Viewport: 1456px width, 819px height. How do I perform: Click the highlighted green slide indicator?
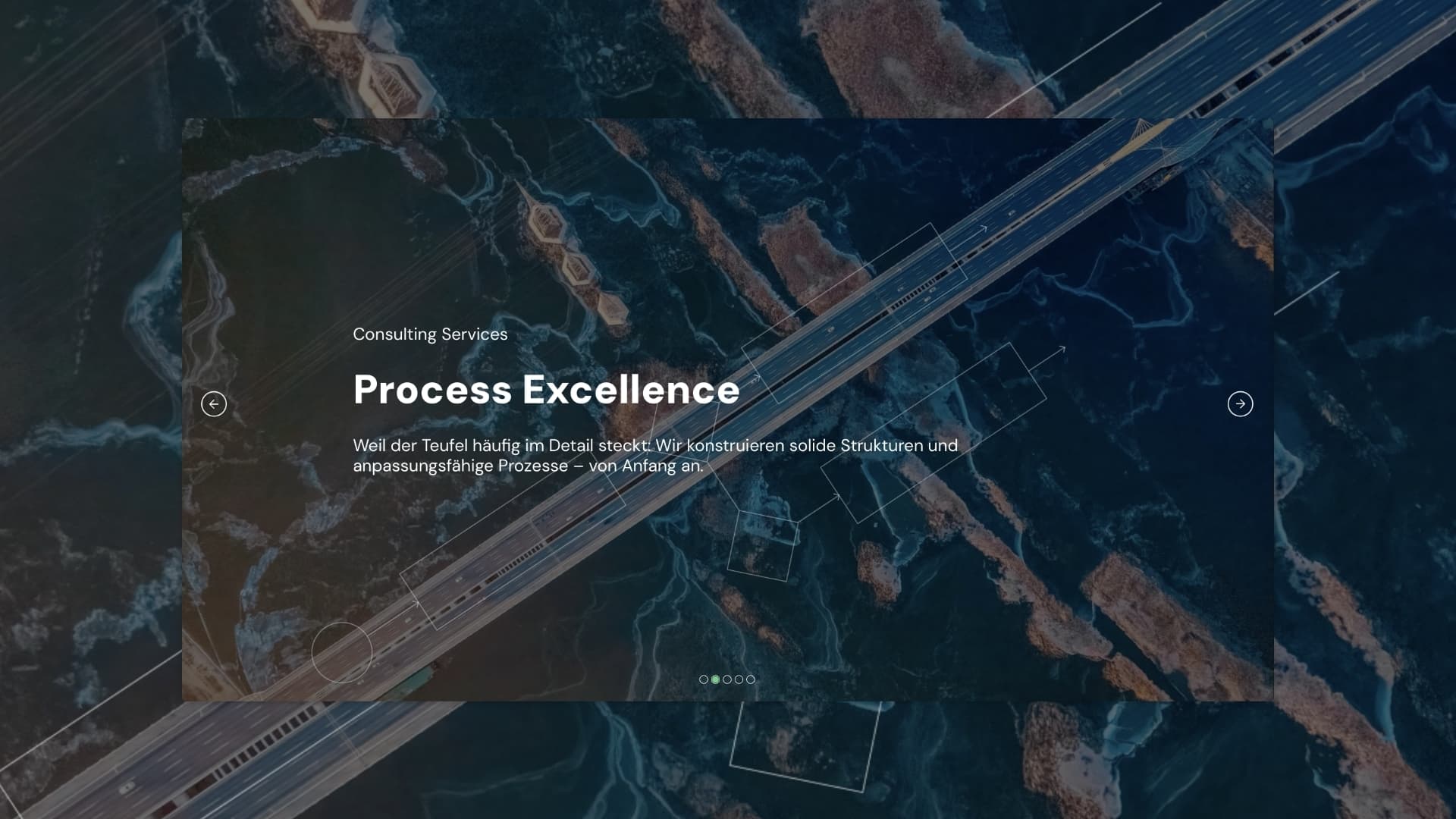coord(715,679)
